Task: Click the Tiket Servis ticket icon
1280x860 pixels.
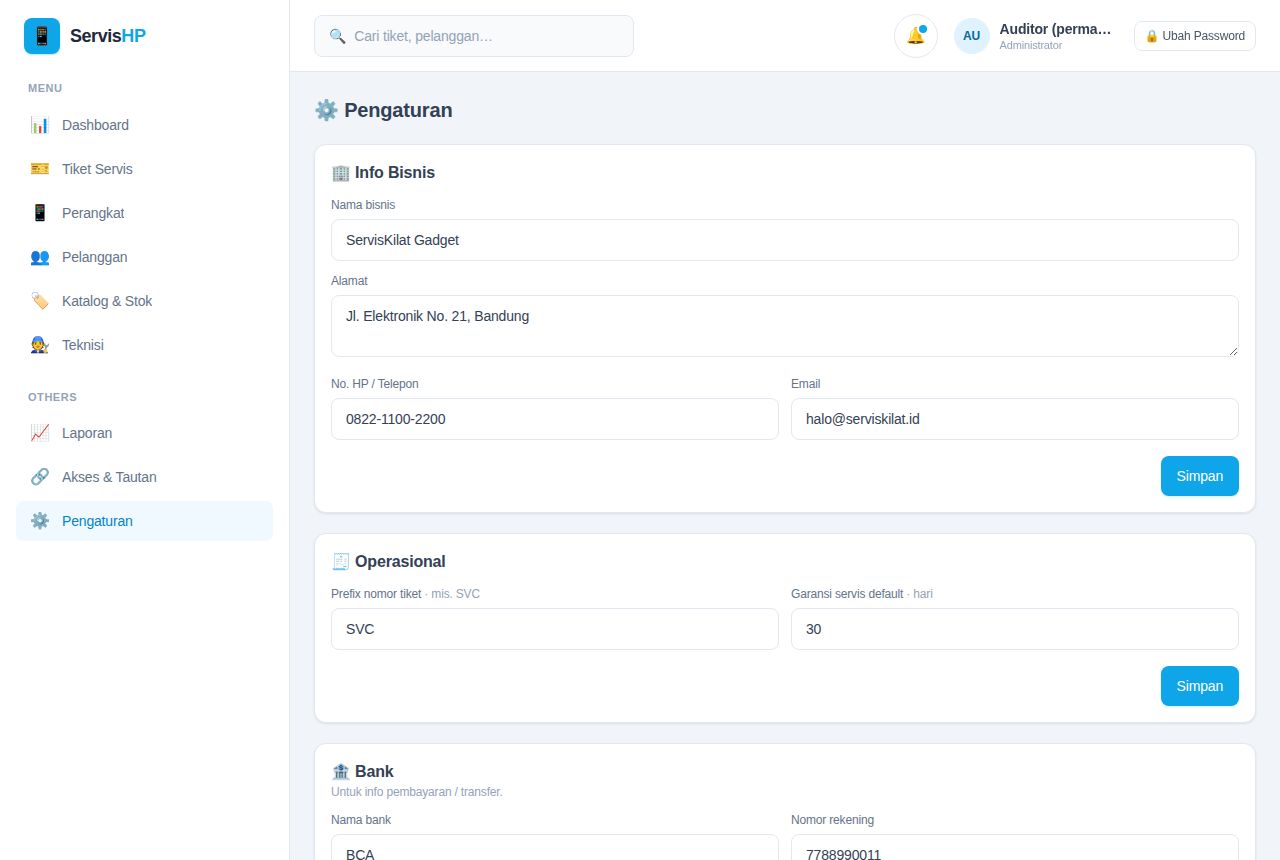Action: (x=40, y=169)
